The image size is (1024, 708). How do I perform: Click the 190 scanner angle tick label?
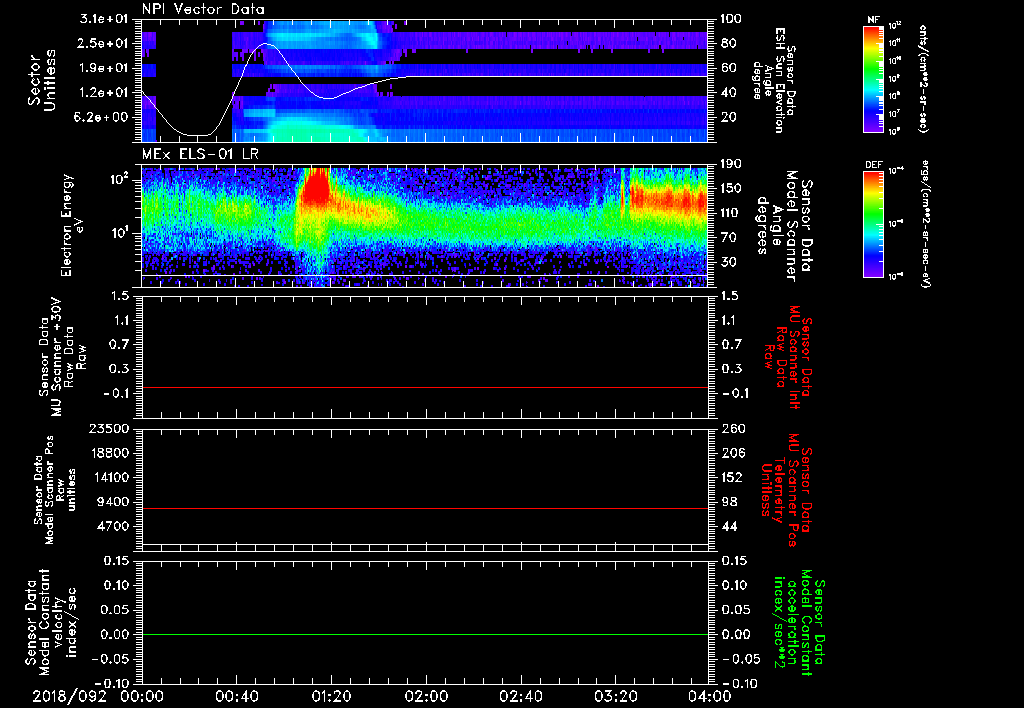pyautogui.click(x=731, y=164)
